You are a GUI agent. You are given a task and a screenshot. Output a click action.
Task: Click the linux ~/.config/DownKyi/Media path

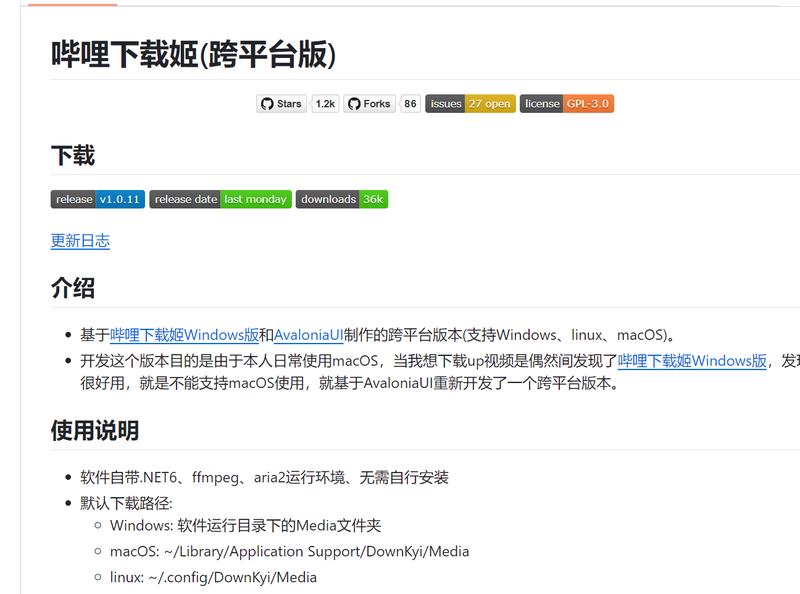click(x=213, y=577)
